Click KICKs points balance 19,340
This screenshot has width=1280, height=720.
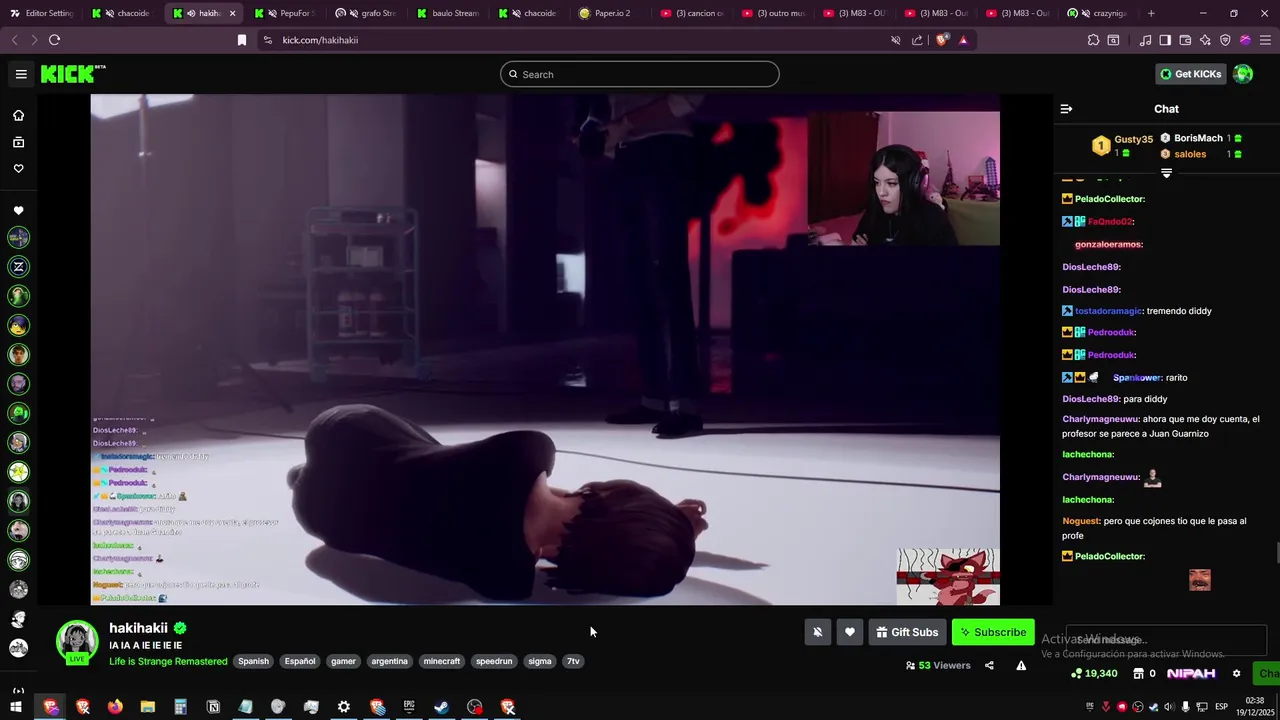click(1093, 674)
